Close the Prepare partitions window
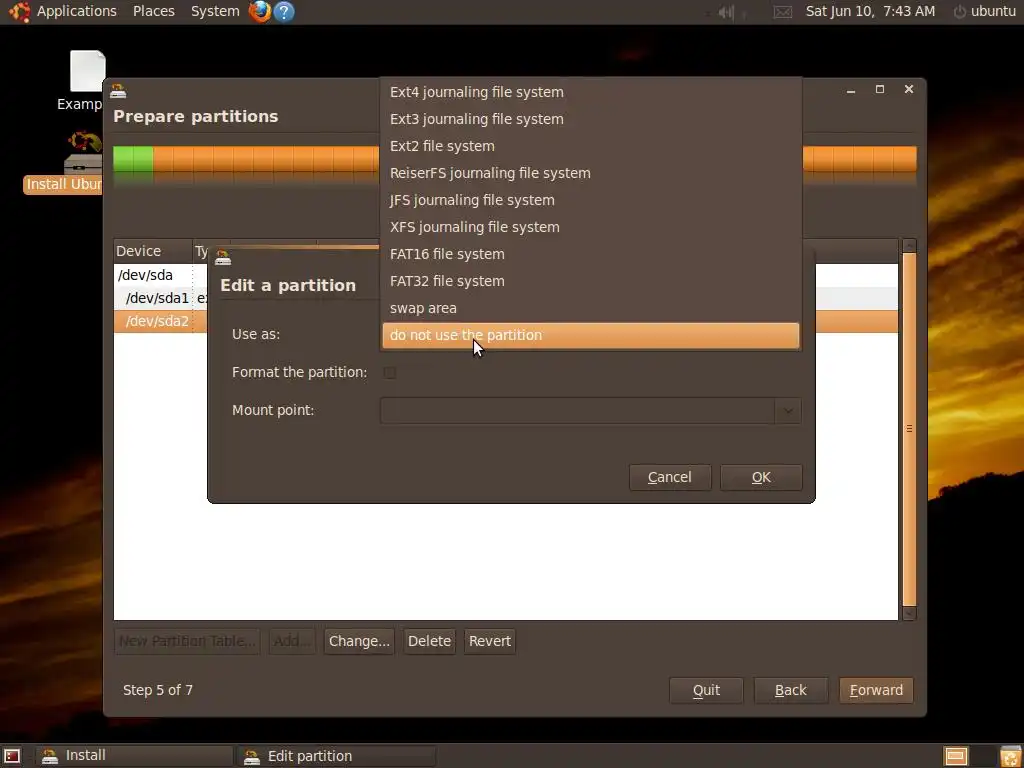This screenshot has width=1024, height=768. pyautogui.click(x=908, y=89)
